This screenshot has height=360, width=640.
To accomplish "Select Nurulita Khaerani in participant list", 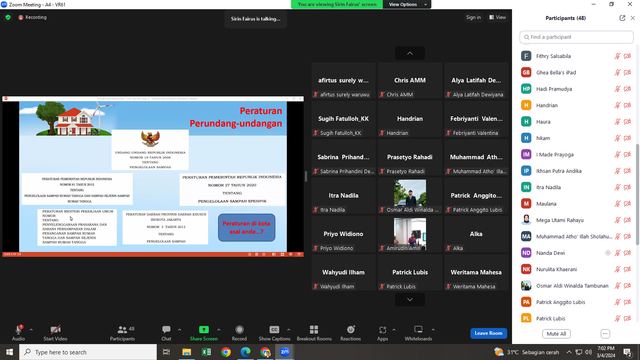I will [576, 269].
